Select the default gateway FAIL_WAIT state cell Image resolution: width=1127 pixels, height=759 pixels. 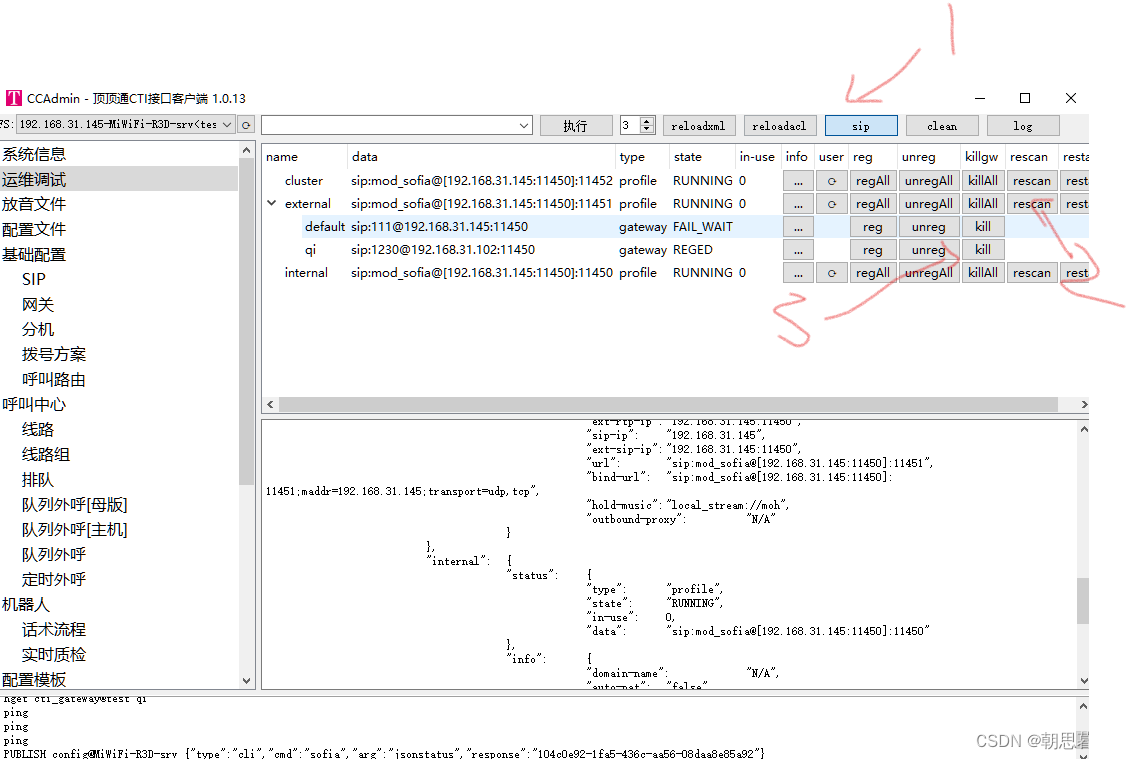tap(703, 227)
